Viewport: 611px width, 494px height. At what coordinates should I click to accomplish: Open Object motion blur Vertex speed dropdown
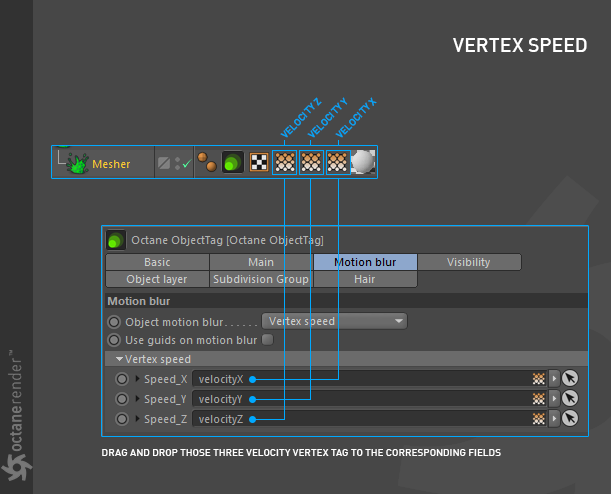click(x=335, y=321)
